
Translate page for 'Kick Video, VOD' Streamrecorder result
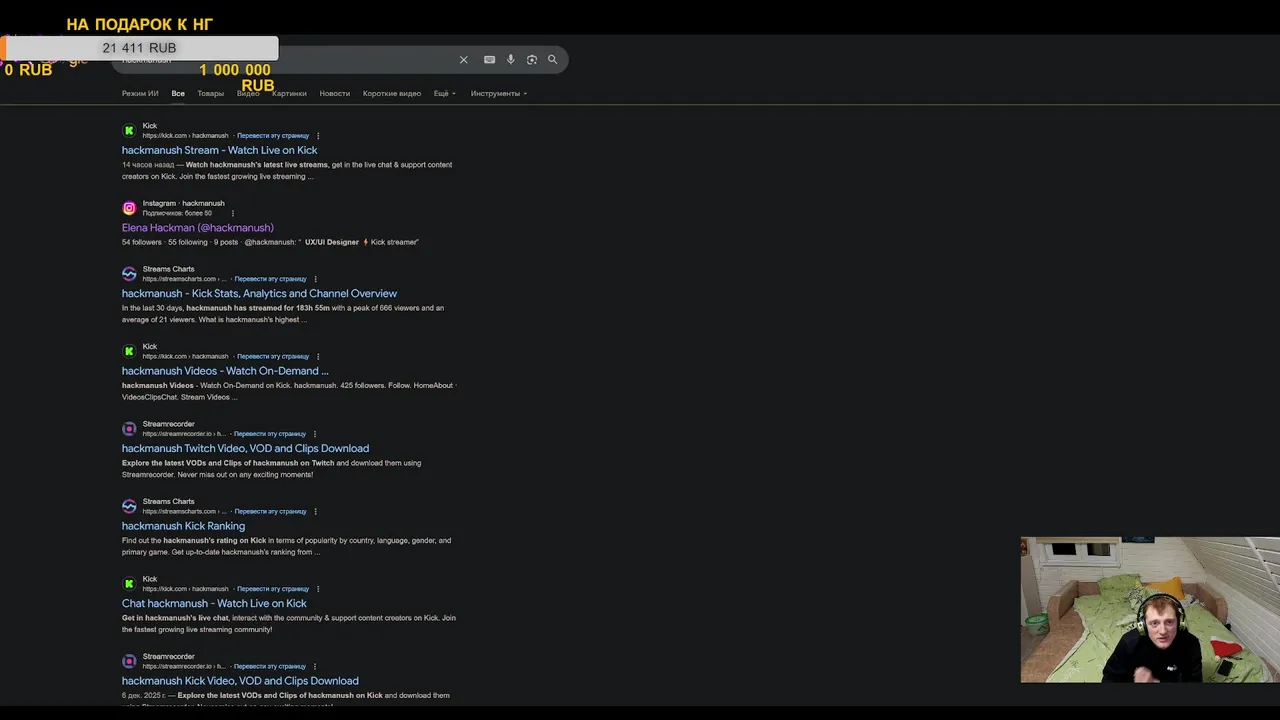point(270,666)
